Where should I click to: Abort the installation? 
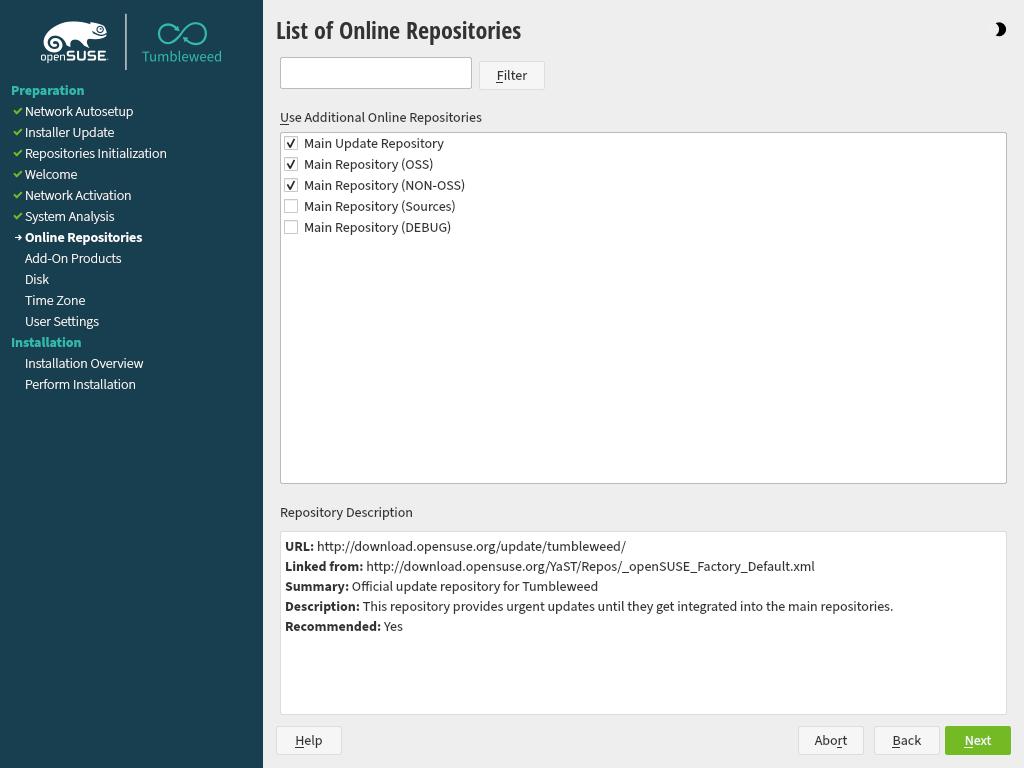tap(831, 741)
